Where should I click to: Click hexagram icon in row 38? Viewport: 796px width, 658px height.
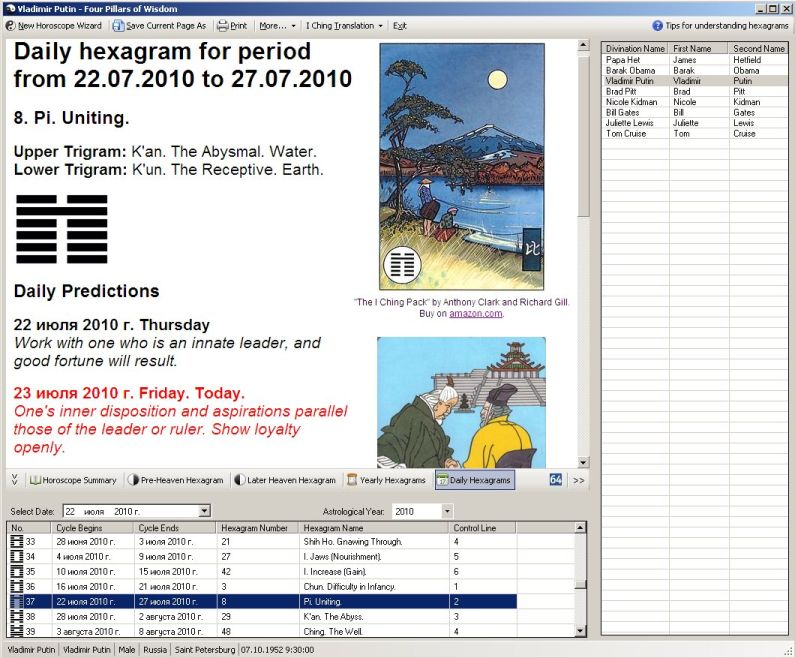point(17,616)
